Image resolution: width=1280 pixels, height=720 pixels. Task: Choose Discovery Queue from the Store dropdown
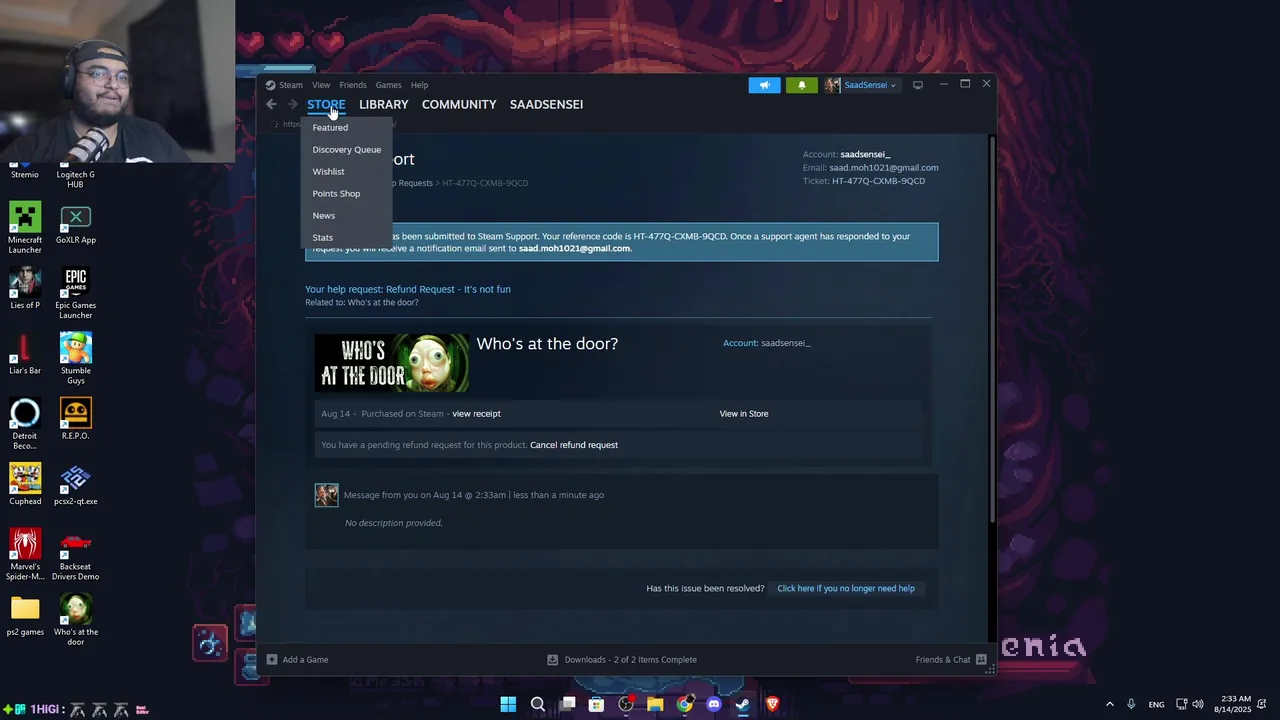point(346,150)
